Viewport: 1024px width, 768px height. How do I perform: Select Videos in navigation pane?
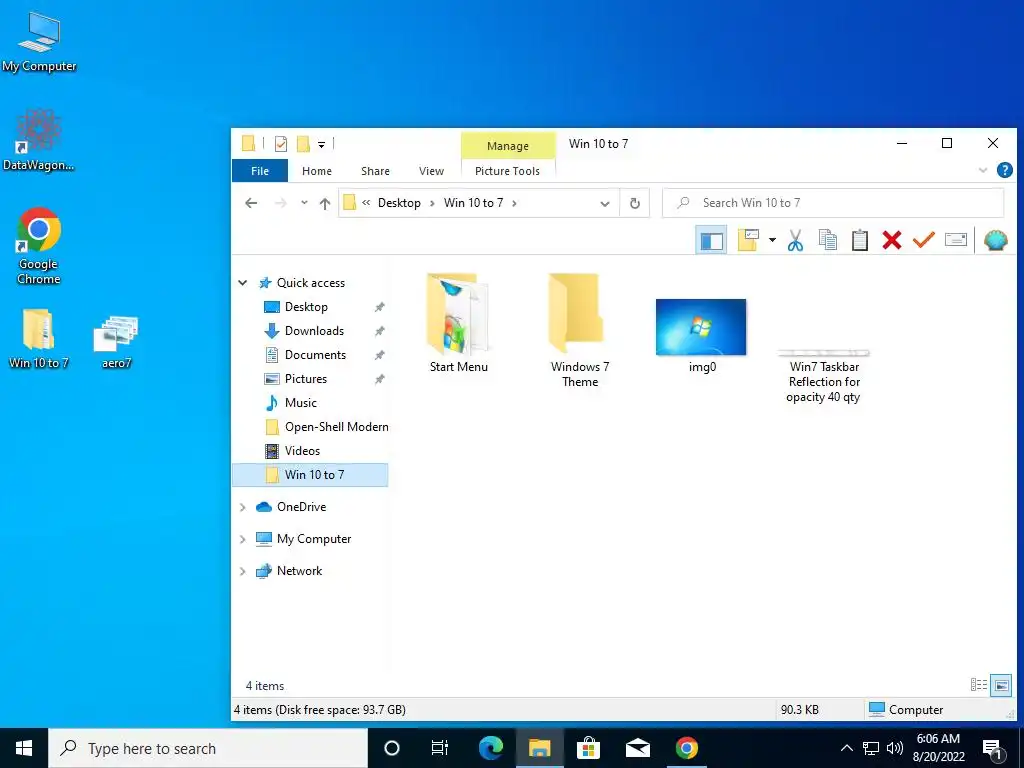[302, 451]
